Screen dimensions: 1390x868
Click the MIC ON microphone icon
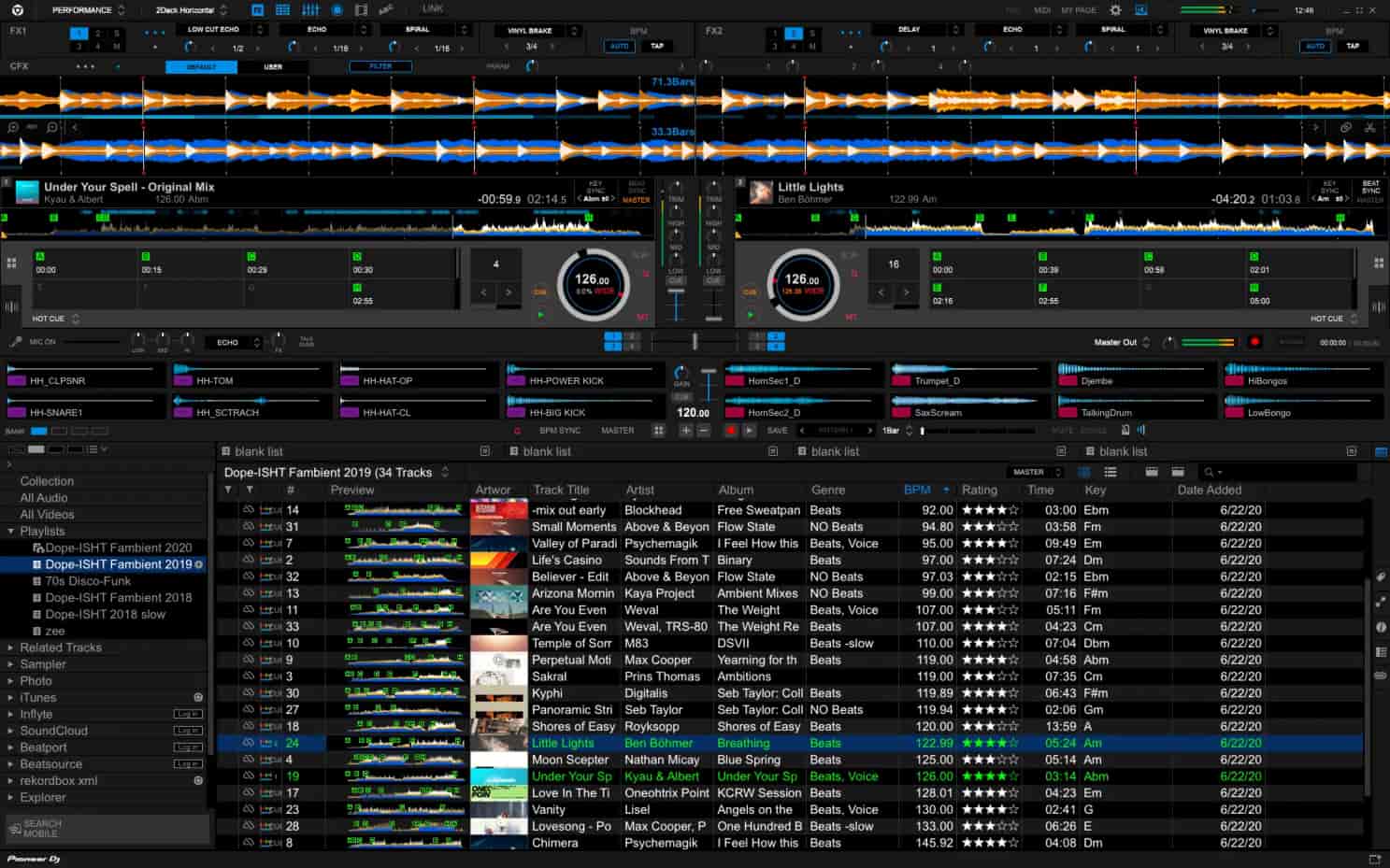(x=16, y=341)
